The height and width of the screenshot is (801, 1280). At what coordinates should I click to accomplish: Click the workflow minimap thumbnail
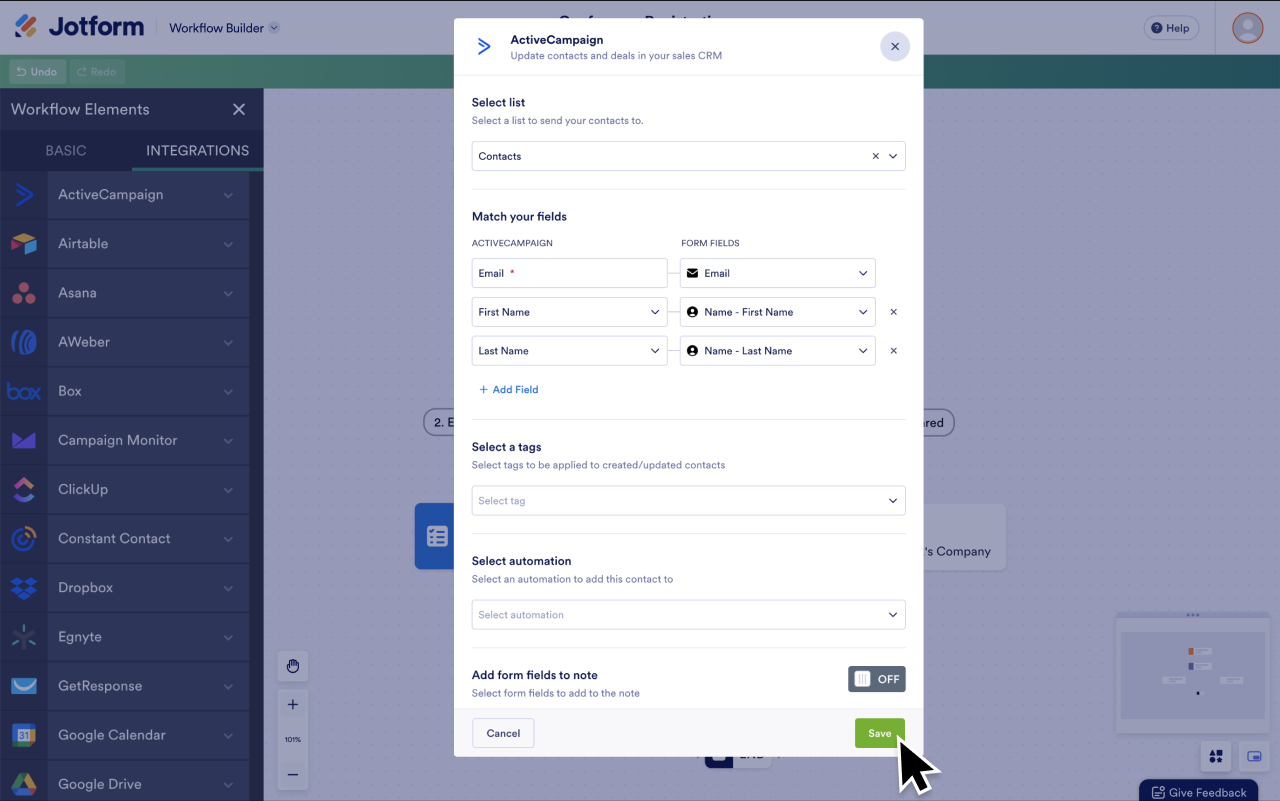point(1191,675)
